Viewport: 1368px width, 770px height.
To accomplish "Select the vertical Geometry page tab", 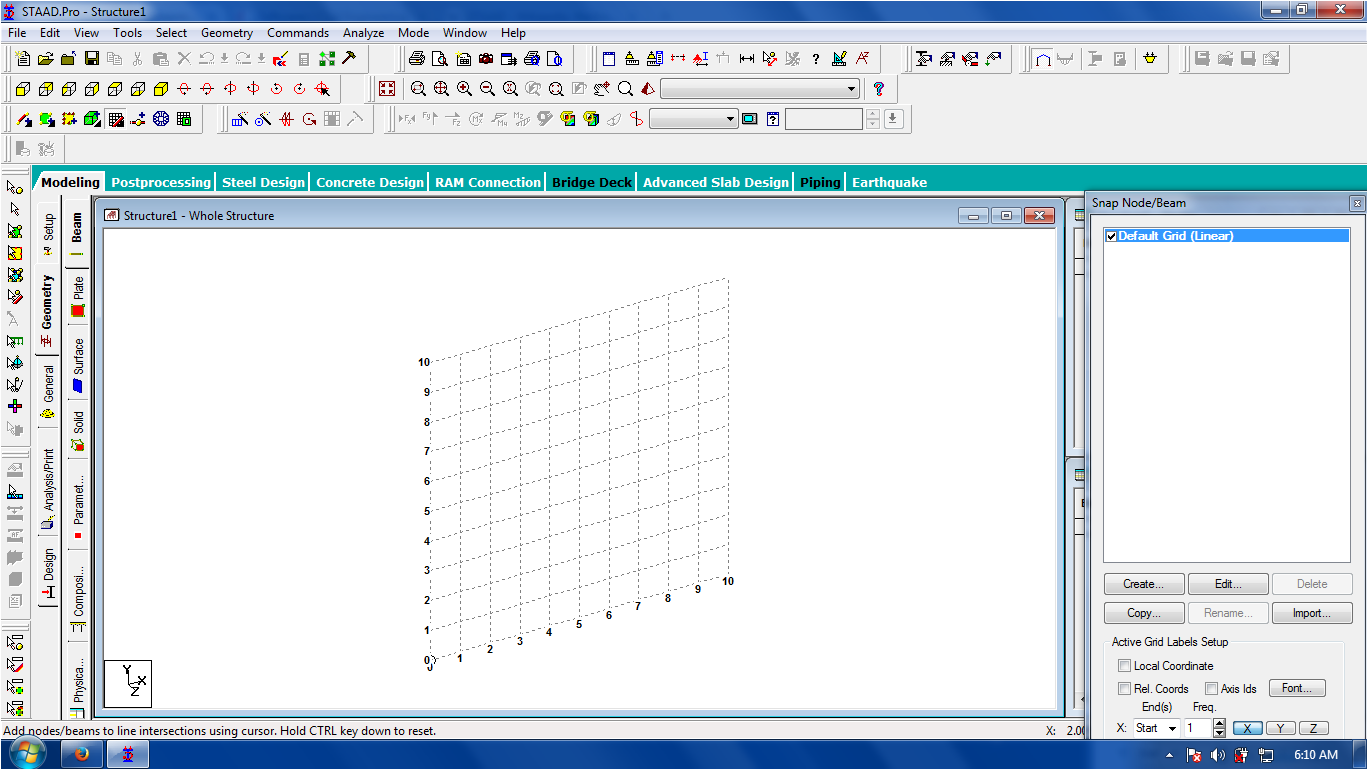I will point(47,311).
